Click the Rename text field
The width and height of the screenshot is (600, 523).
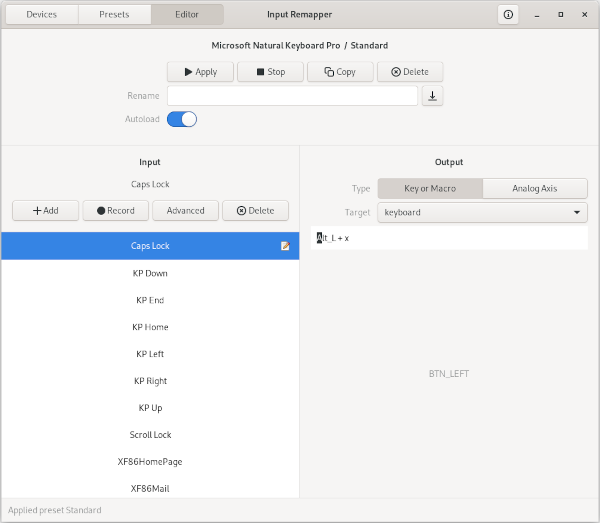[x=292, y=96]
